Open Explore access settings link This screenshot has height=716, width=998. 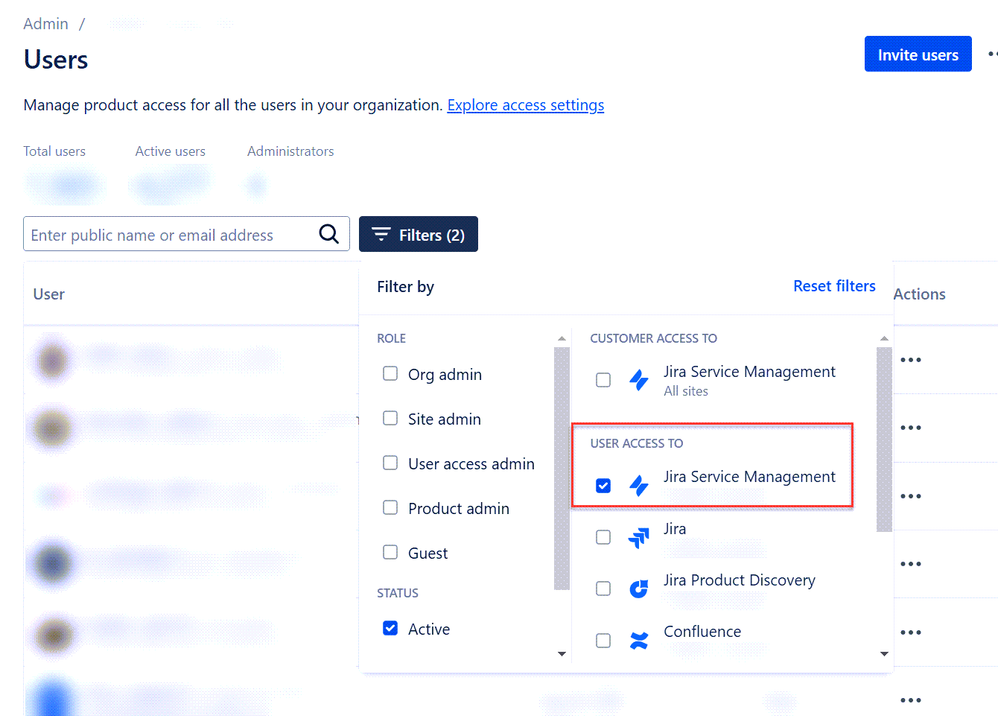[x=526, y=105]
